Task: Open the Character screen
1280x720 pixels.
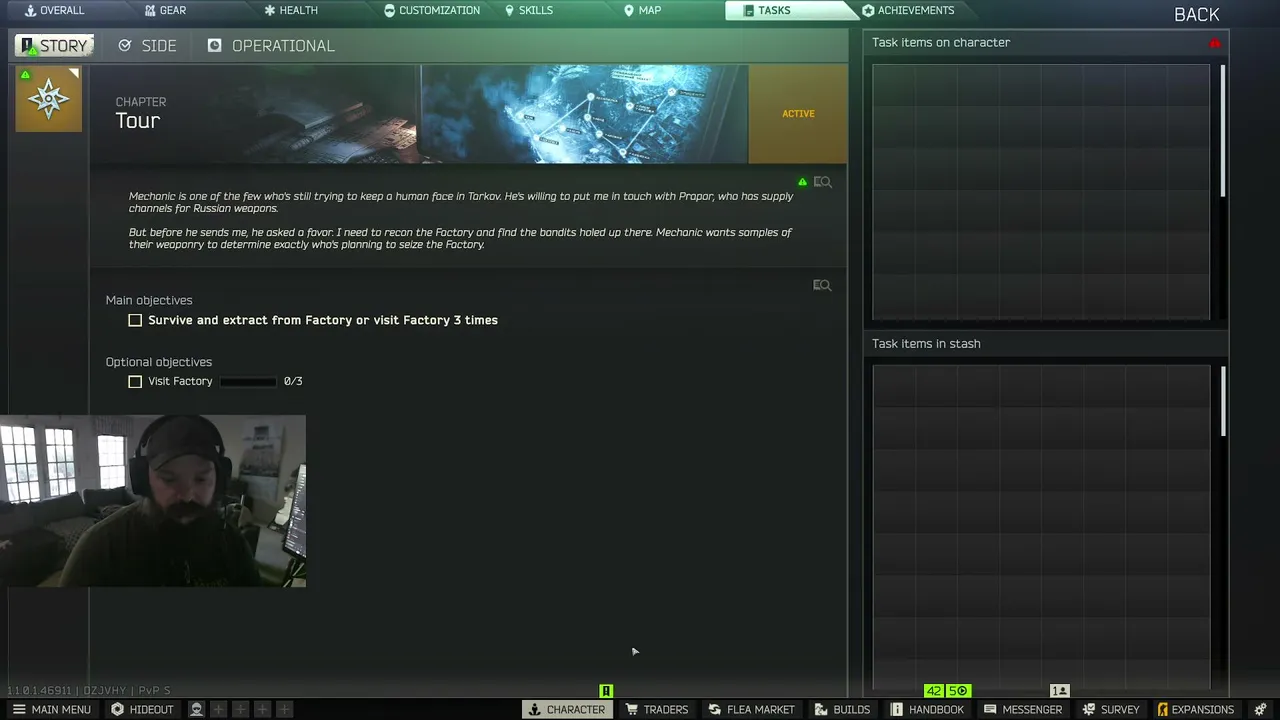Action: 567,710
